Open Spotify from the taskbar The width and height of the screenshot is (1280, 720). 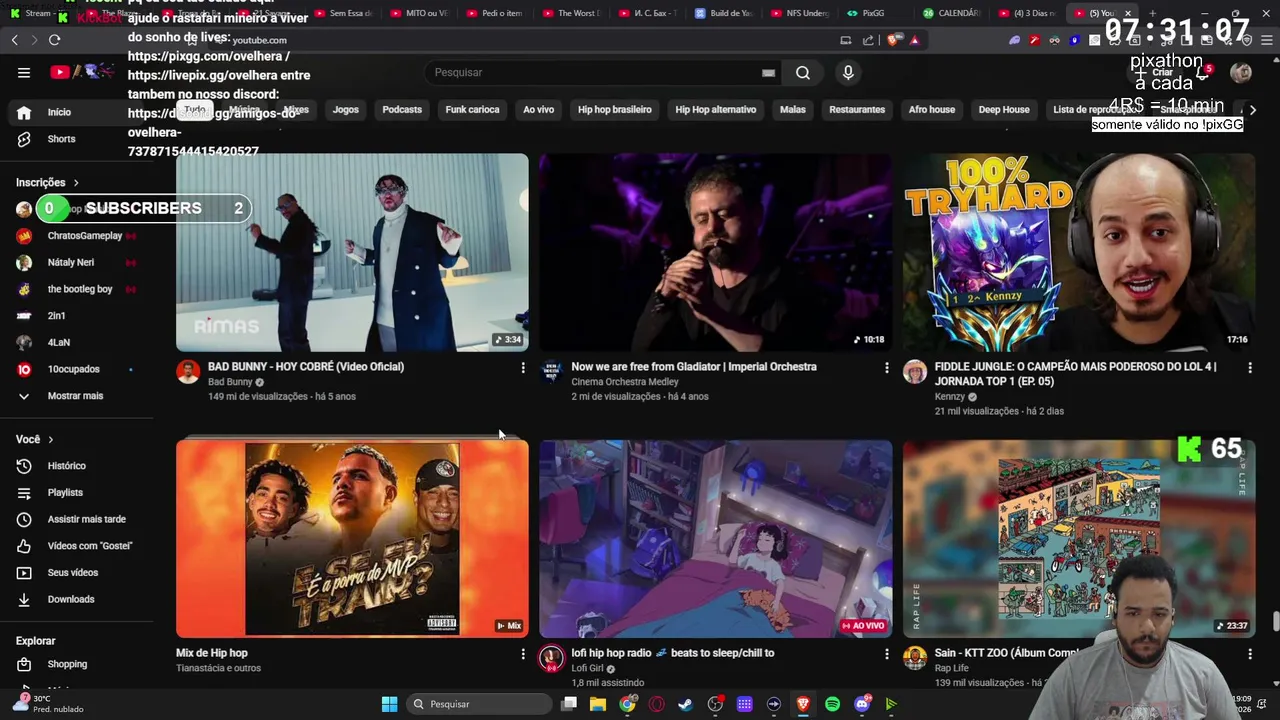point(832,704)
